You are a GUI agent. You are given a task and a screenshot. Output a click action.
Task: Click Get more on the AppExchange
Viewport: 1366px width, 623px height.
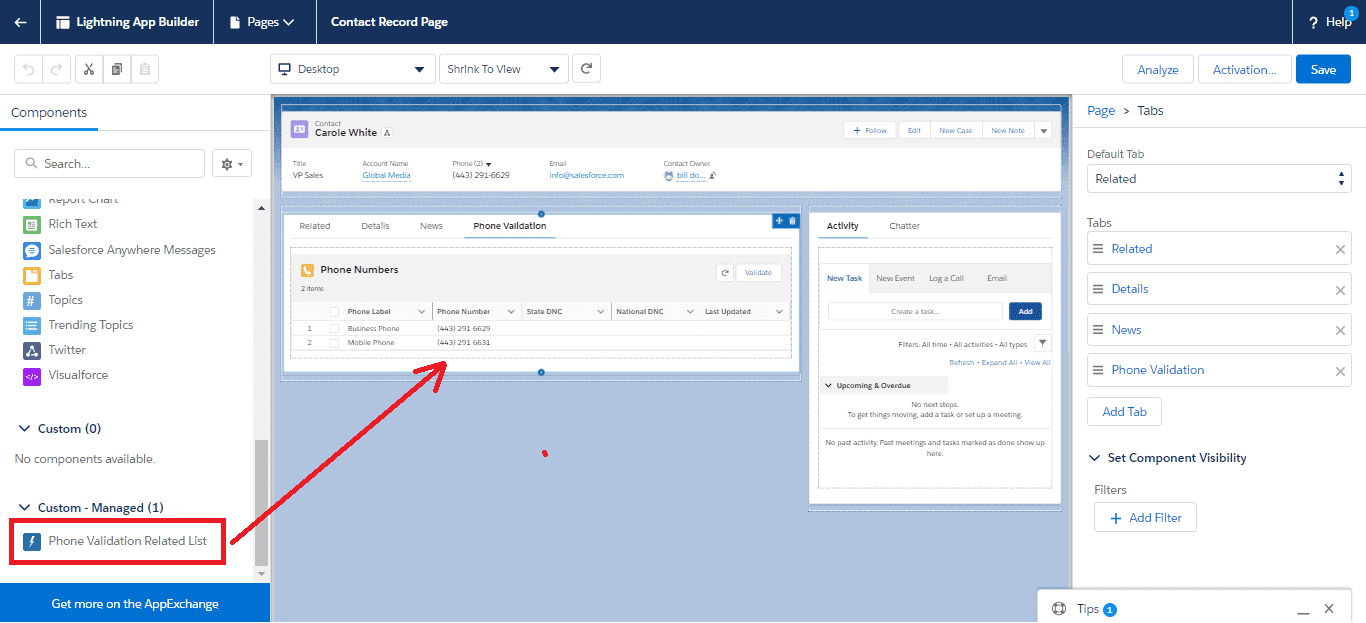[135, 604]
